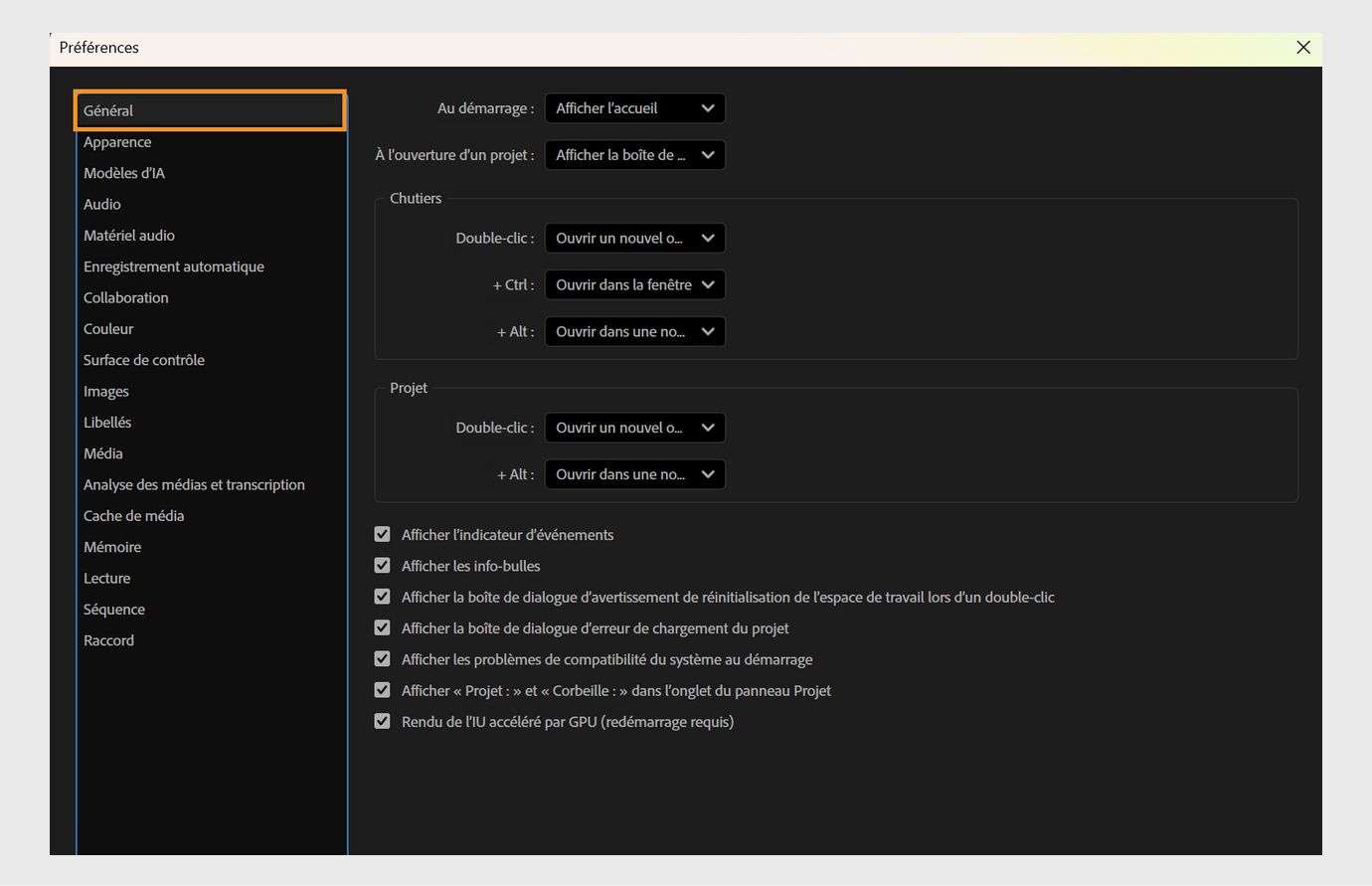Uncheck the project load error dialog option
1372x886 pixels.
(x=383, y=627)
